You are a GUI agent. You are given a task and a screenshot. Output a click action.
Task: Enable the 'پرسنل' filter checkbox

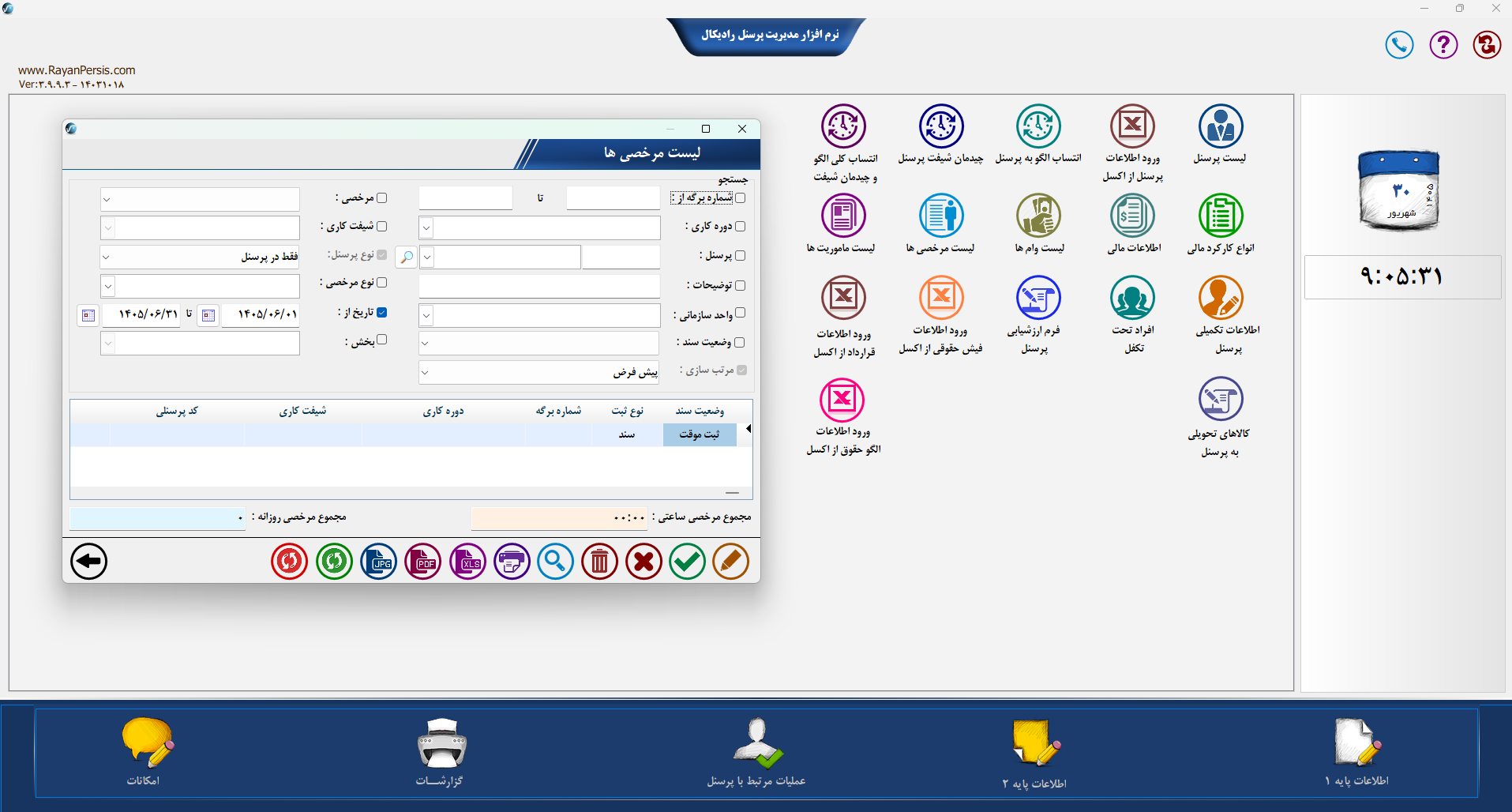[740, 256]
